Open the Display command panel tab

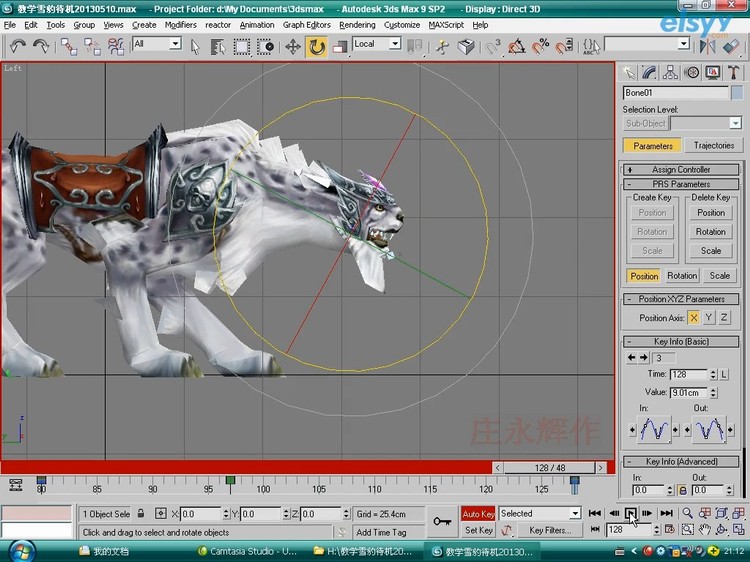point(713,72)
